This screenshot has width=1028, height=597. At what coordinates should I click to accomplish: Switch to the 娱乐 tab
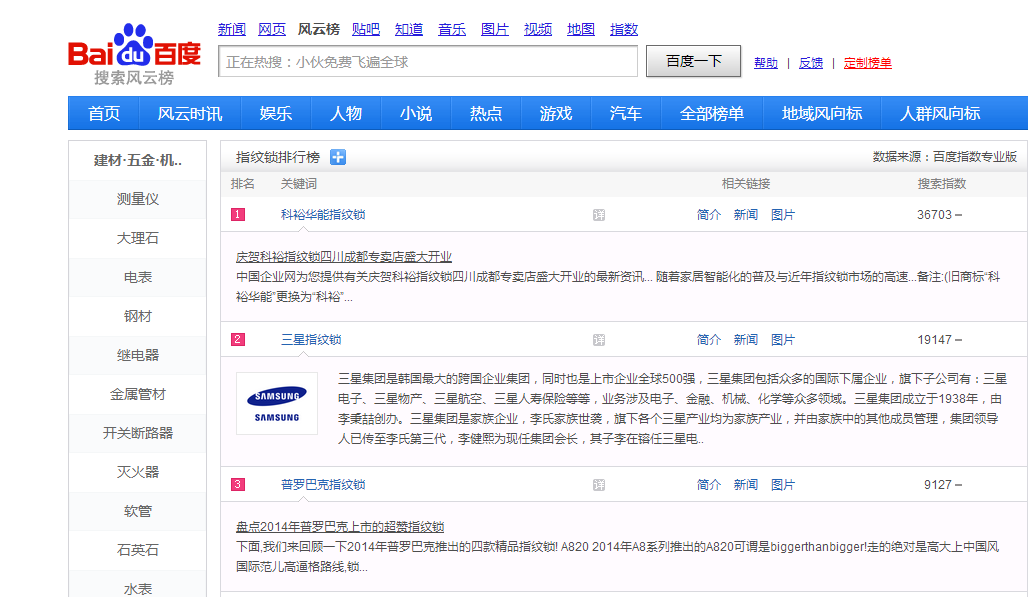[x=275, y=113]
